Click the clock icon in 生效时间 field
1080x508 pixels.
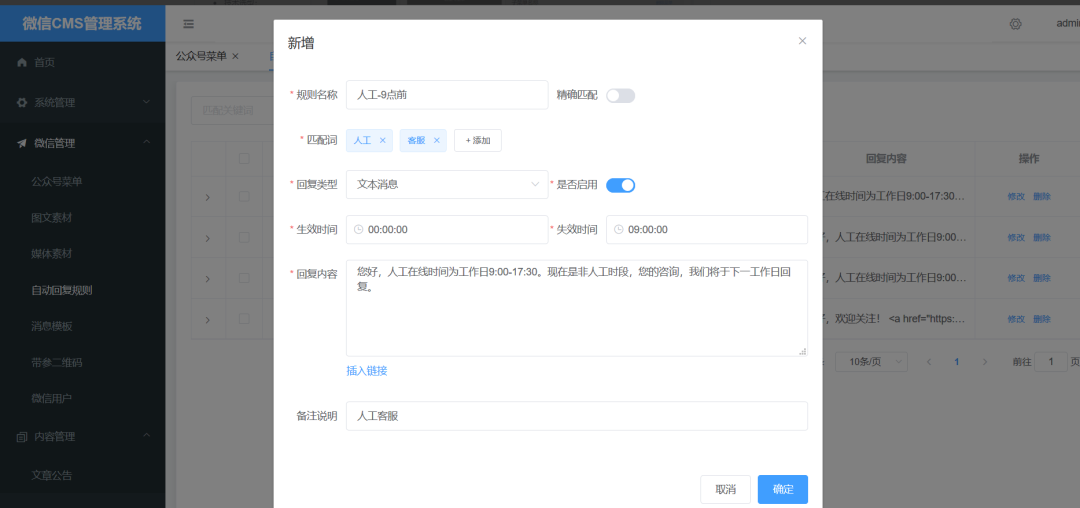tap(358, 230)
